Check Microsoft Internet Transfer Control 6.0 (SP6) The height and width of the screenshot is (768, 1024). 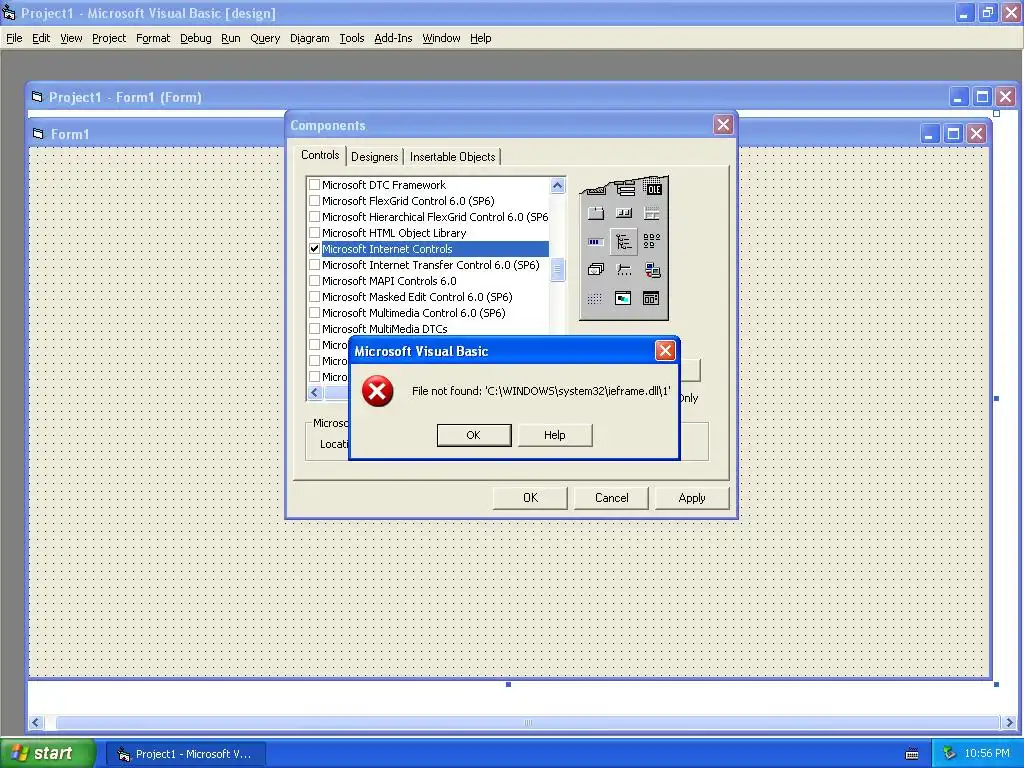(315, 264)
